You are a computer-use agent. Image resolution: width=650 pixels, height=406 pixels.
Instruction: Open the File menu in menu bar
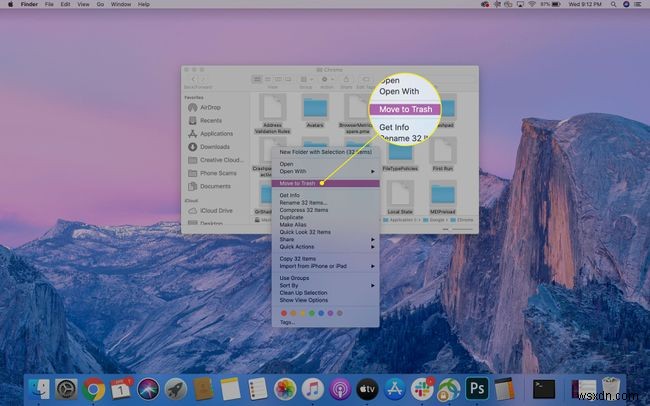(x=49, y=4)
